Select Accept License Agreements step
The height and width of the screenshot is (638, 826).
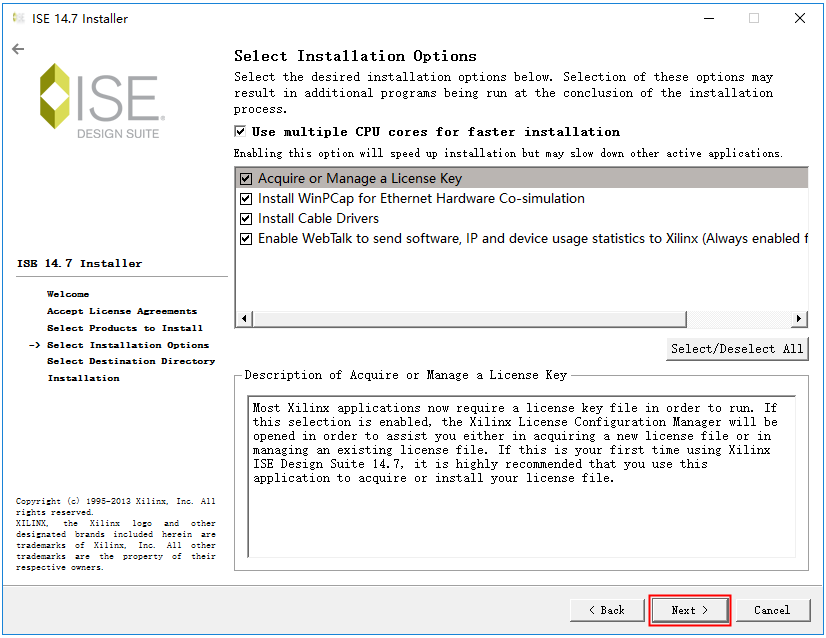(122, 311)
